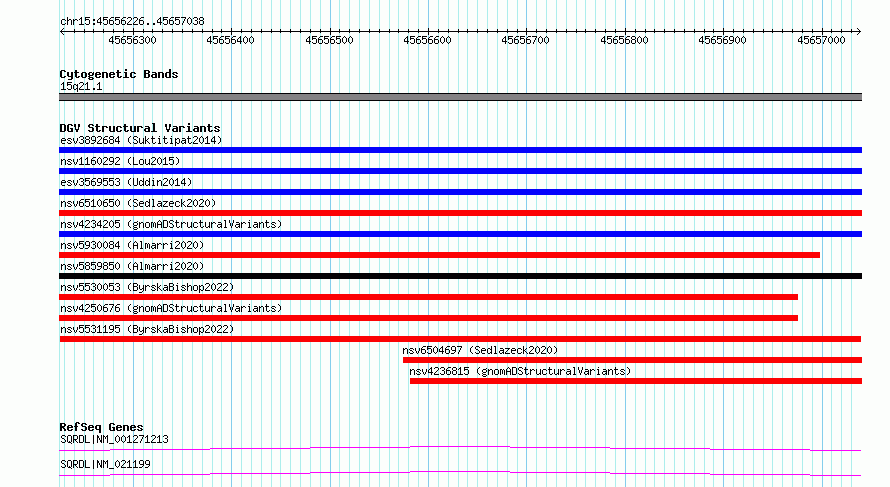Select the gray 15q21.1 cytogenetic band bar
The width and height of the screenshot is (890, 487).
pyautogui.click(x=460, y=97)
